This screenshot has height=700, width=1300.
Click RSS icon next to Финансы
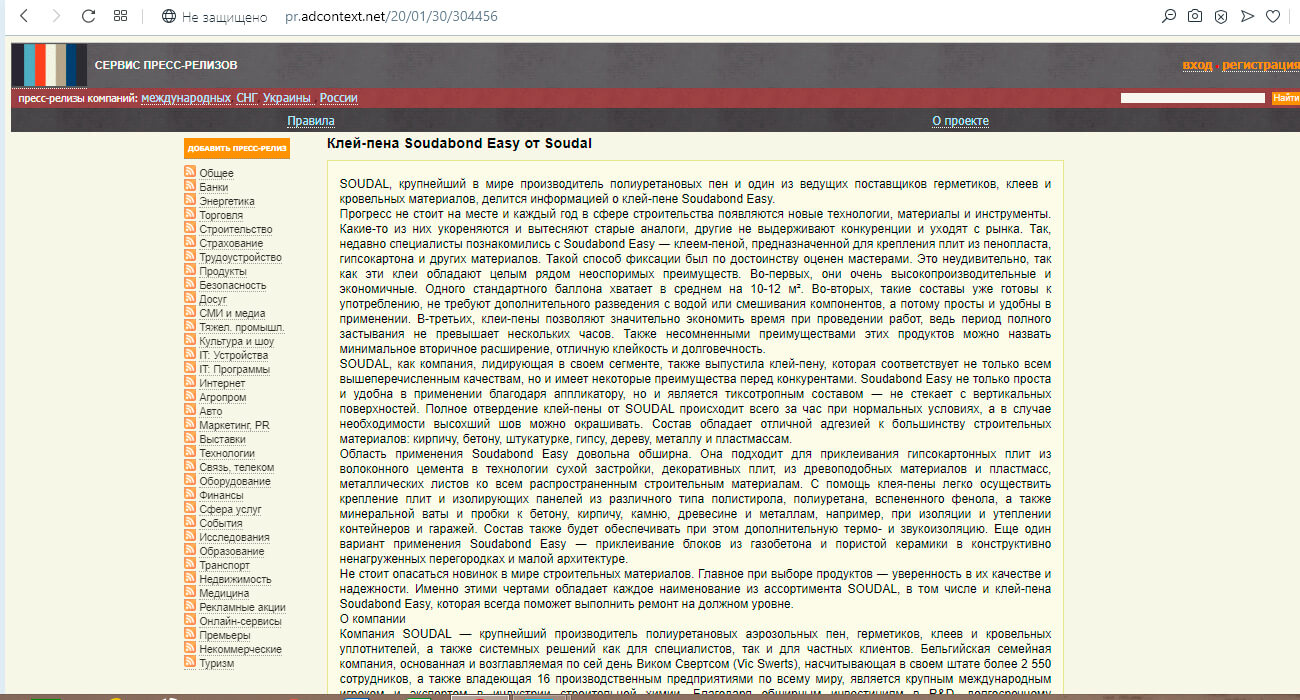pyautogui.click(x=190, y=495)
